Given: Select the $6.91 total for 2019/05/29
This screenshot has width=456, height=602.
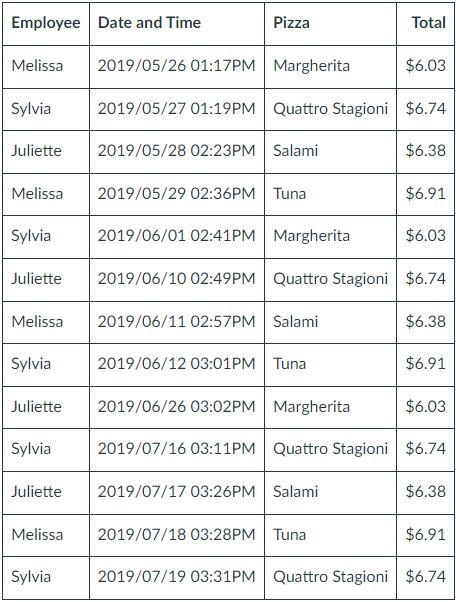Looking at the screenshot, I should (425, 194).
